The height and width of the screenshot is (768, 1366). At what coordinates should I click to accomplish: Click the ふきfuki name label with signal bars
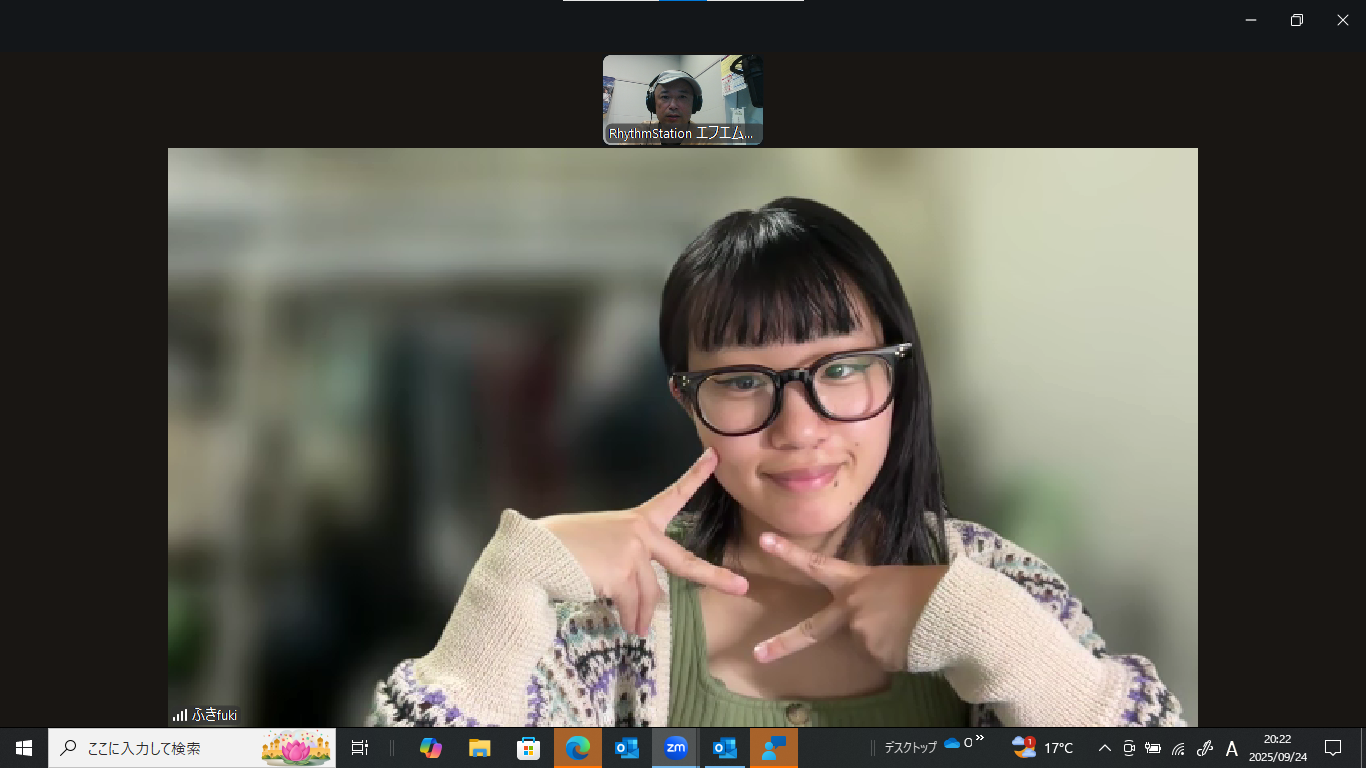(205, 715)
